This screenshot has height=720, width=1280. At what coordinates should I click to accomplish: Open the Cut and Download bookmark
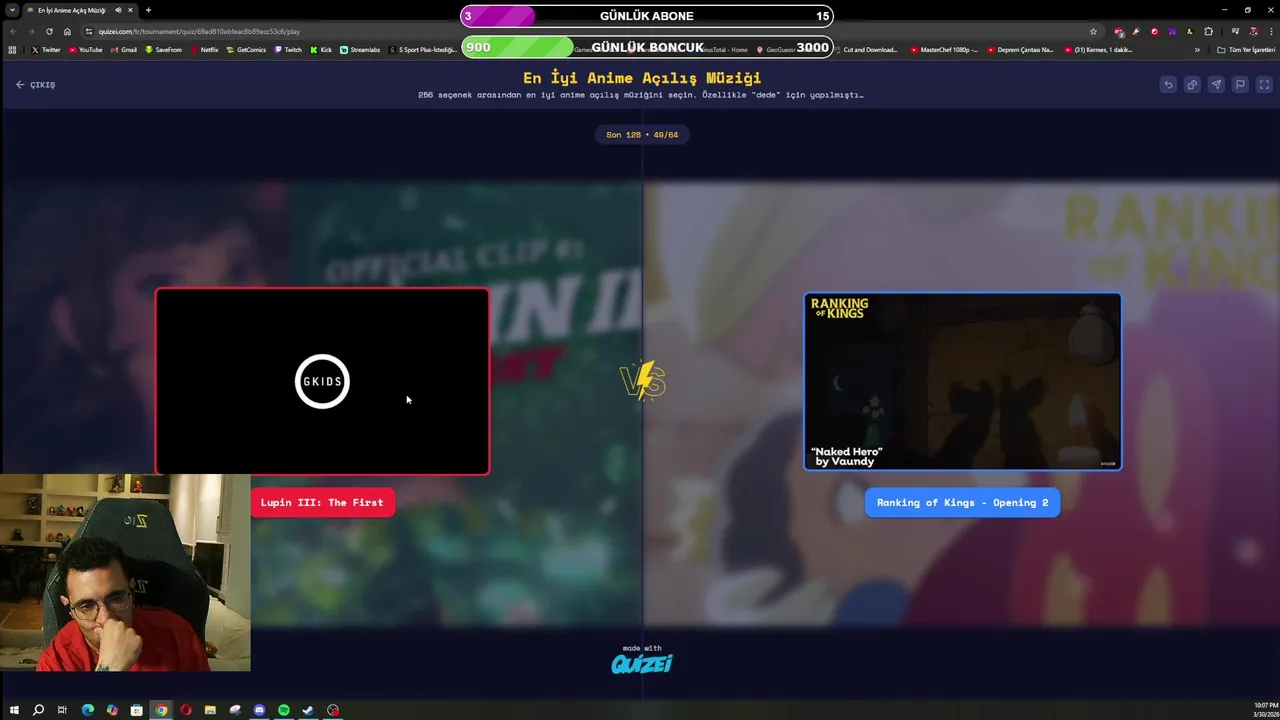(x=866, y=50)
